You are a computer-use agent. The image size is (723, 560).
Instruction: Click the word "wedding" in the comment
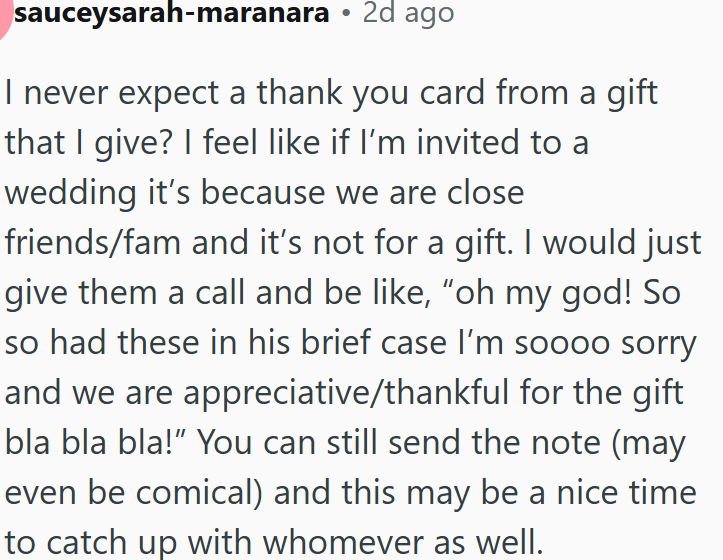[69, 192]
